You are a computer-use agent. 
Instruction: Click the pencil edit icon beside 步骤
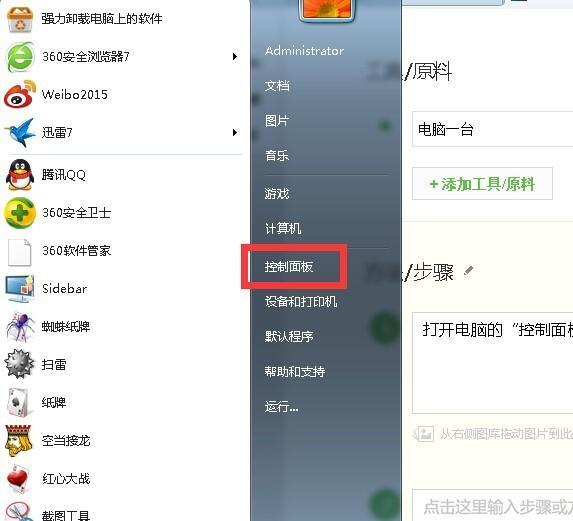coord(468,271)
